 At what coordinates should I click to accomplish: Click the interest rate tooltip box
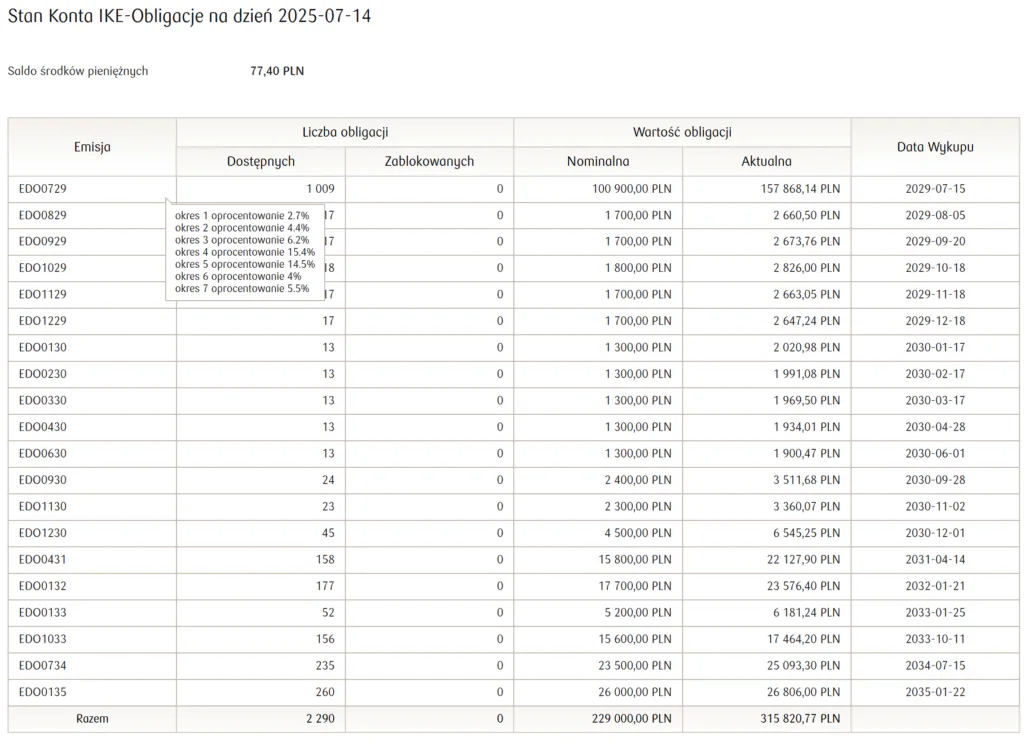point(245,252)
